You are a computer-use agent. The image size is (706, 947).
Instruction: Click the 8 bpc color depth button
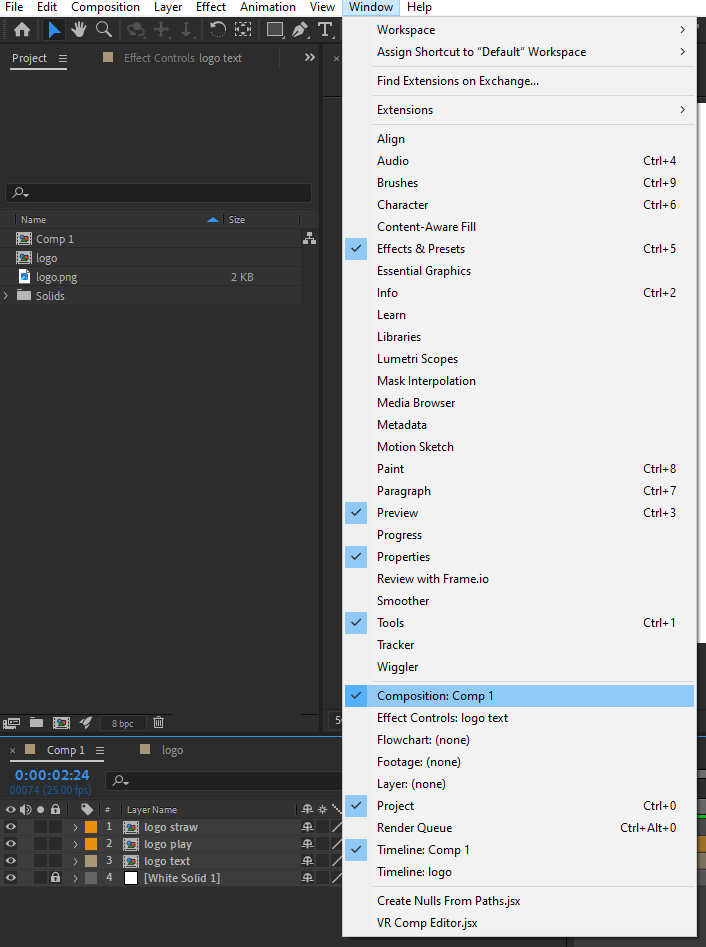tap(123, 723)
